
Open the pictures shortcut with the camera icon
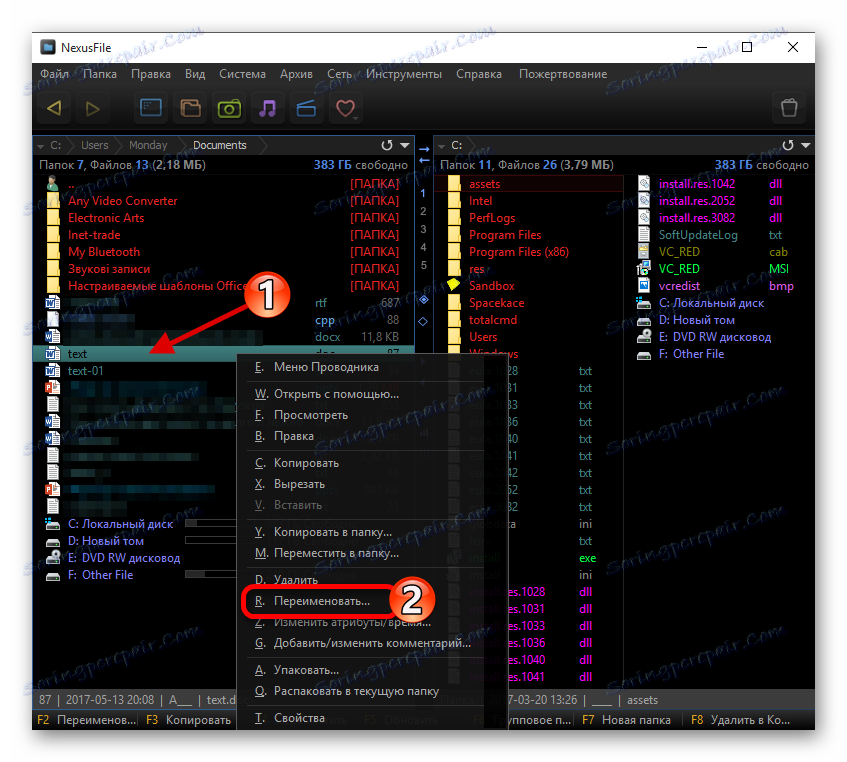coord(229,109)
